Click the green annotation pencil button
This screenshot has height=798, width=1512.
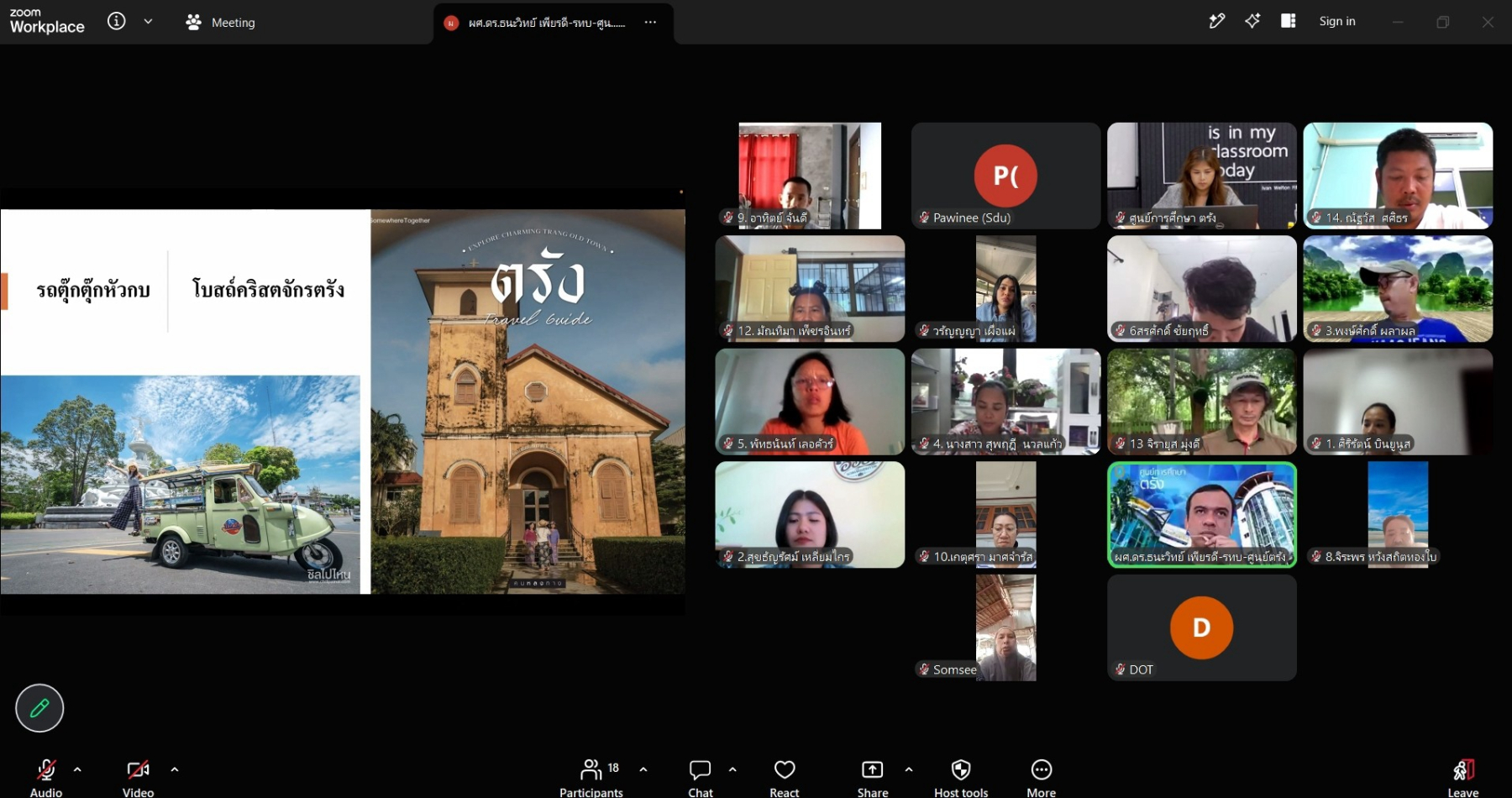(x=39, y=708)
